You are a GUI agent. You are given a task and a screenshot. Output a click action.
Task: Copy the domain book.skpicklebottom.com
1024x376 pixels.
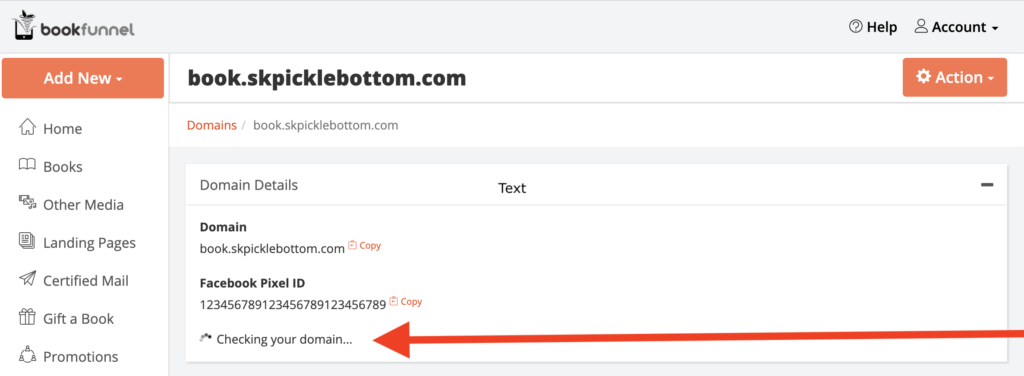click(x=364, y=246)
